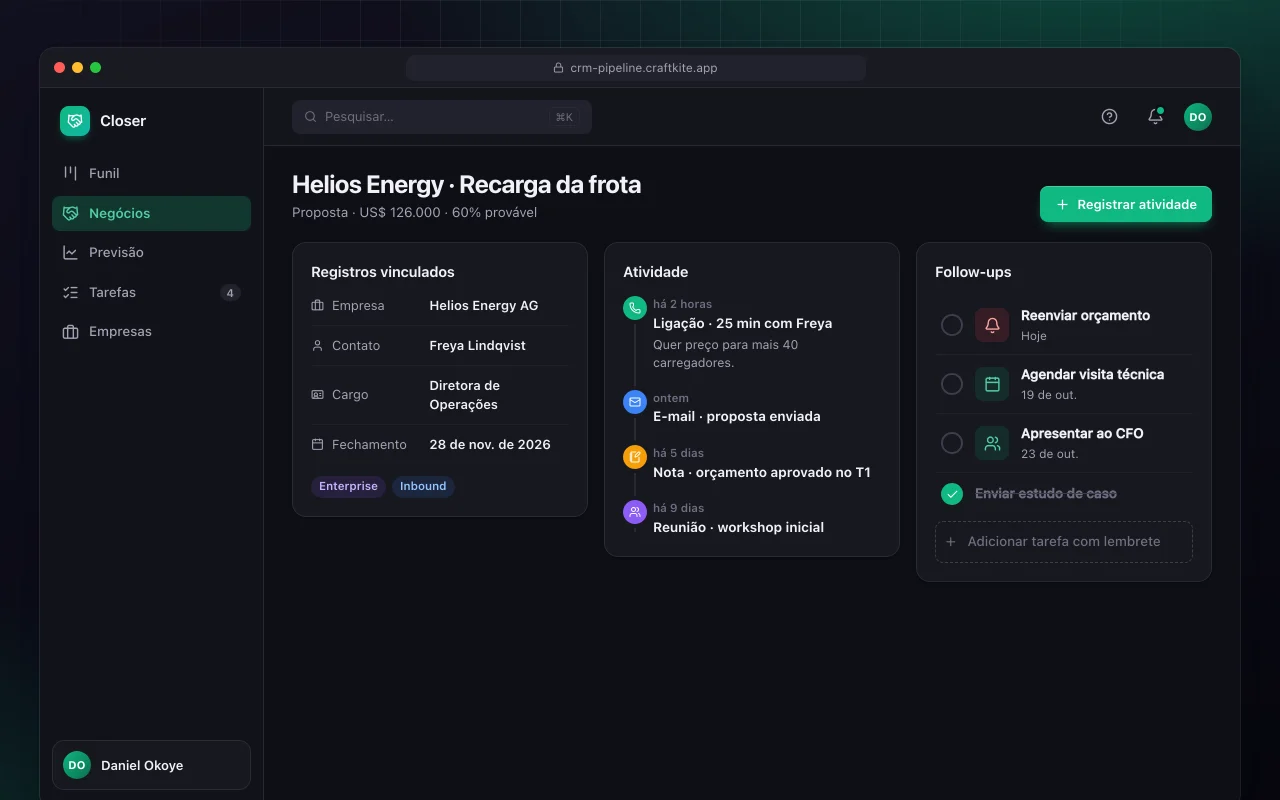Open the help question mark icon

click(1109, 116)
